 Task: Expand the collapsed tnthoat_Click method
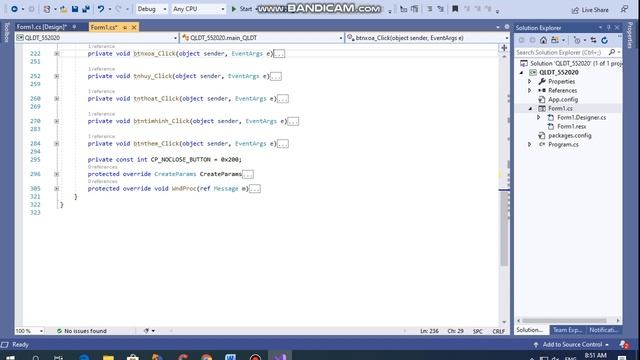pyautogui.click(x=56, y=99)
